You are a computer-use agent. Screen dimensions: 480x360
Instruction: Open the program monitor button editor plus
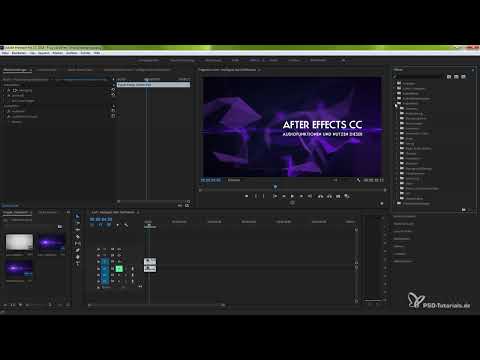click(382, 203)
